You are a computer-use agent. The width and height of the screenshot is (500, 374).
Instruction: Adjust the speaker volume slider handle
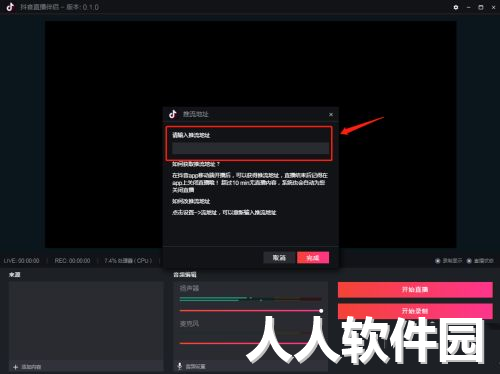tap(321, 311)
